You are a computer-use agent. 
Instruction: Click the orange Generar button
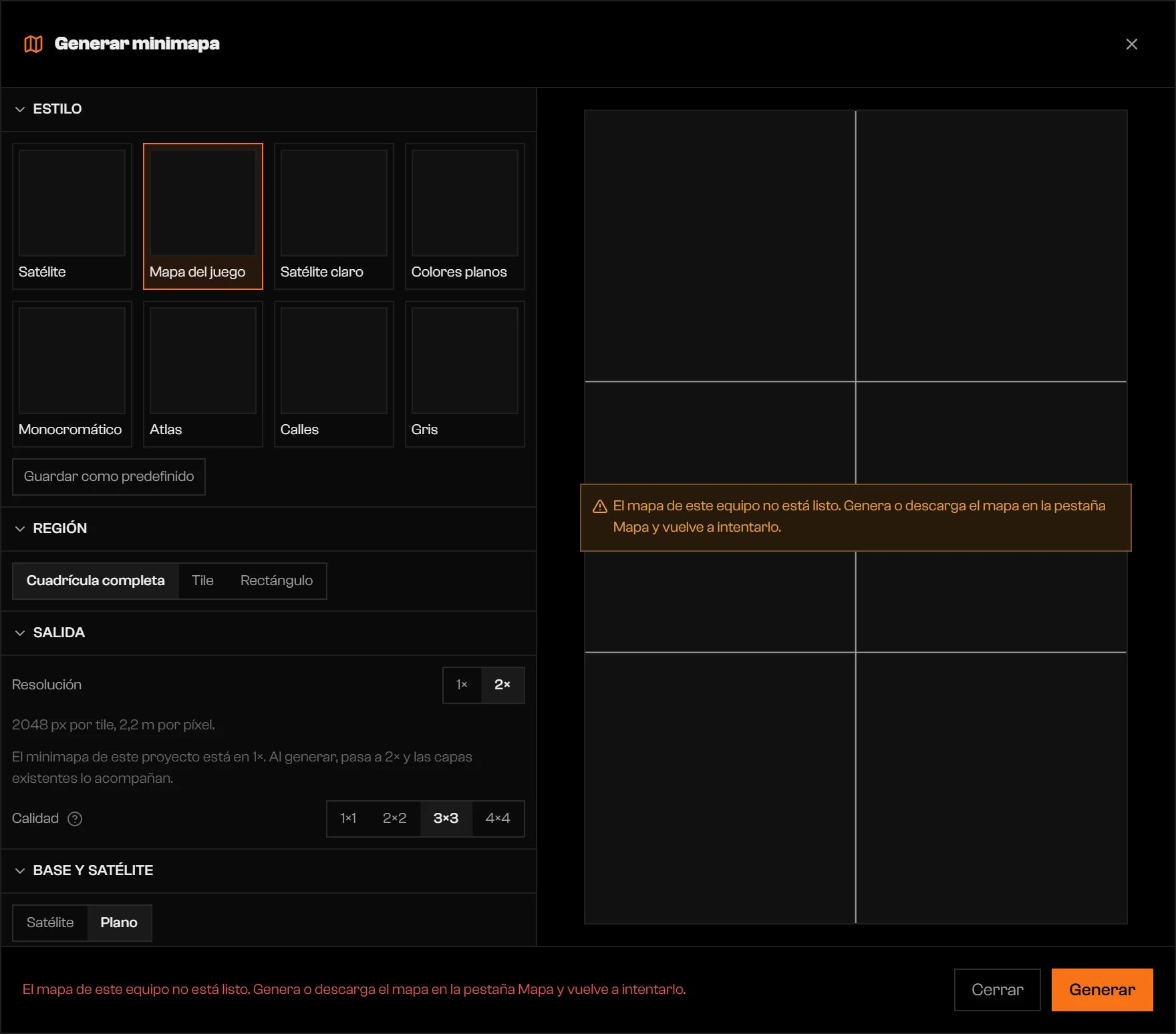[1102, 990]
